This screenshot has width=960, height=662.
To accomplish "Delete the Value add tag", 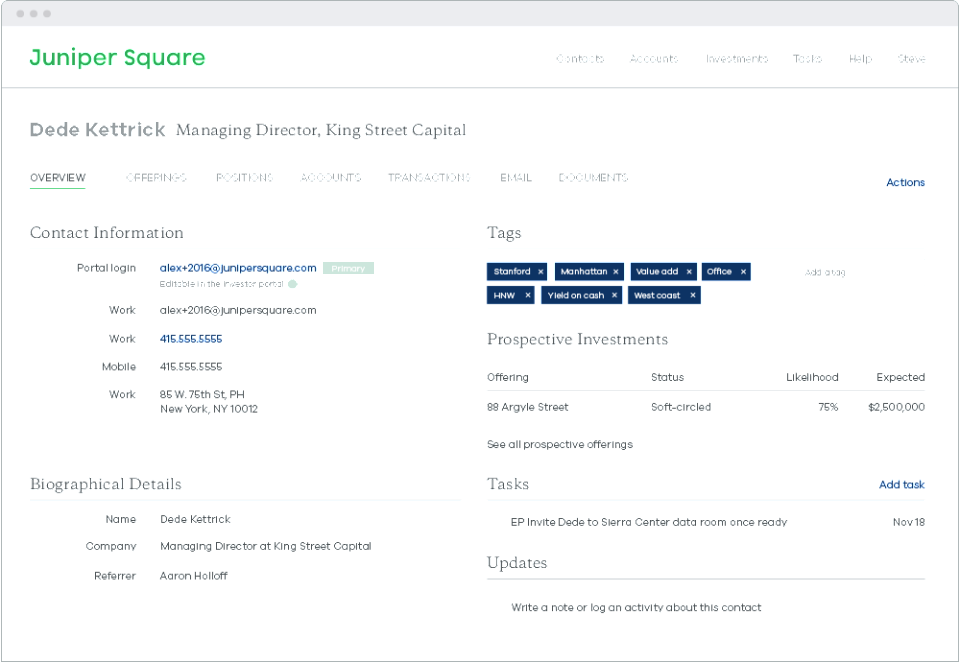I will click(689, 272).
